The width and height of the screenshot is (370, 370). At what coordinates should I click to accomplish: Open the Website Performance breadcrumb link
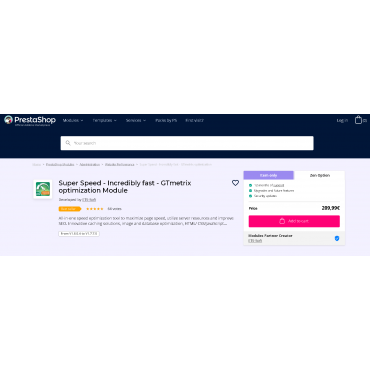pyautogui.click(x=120, y=164)
